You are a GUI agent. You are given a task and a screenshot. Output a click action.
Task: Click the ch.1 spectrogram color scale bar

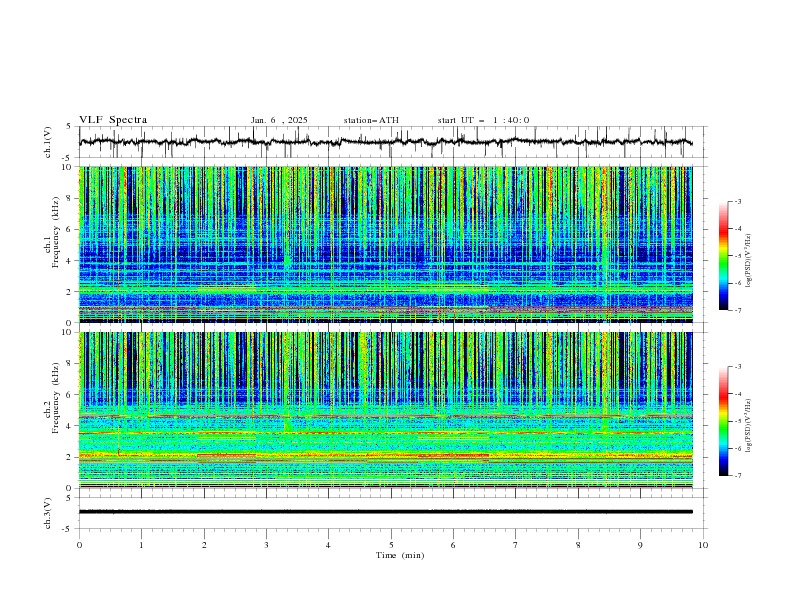click(723, 256)
